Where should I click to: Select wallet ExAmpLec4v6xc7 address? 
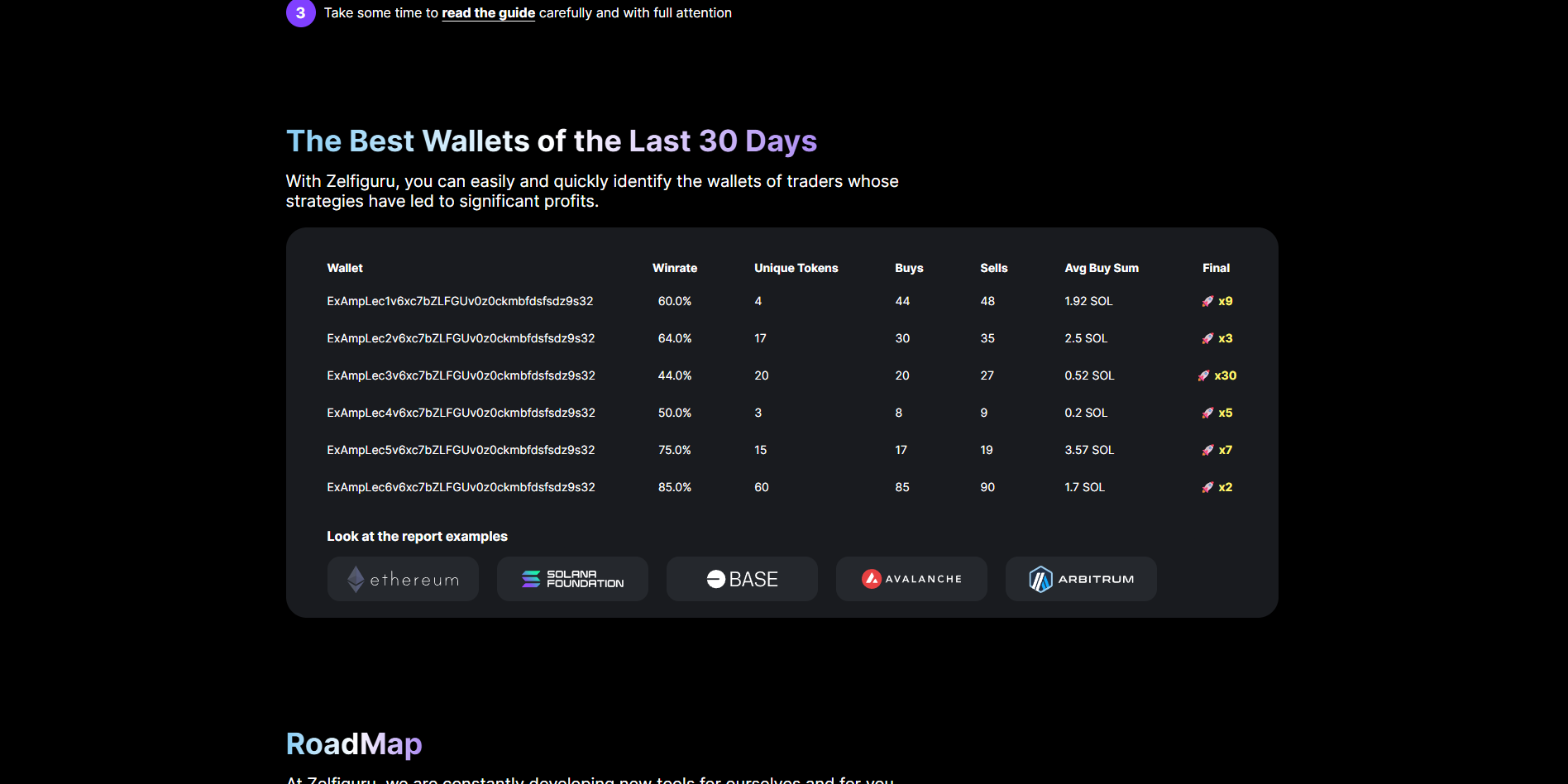tap(461, 414)
